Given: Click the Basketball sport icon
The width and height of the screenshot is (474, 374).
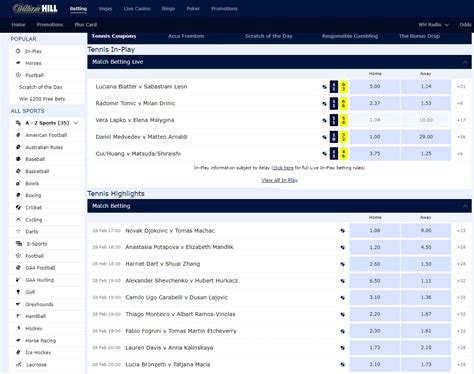Looking at the screenshot, I should tap(18, 171).
